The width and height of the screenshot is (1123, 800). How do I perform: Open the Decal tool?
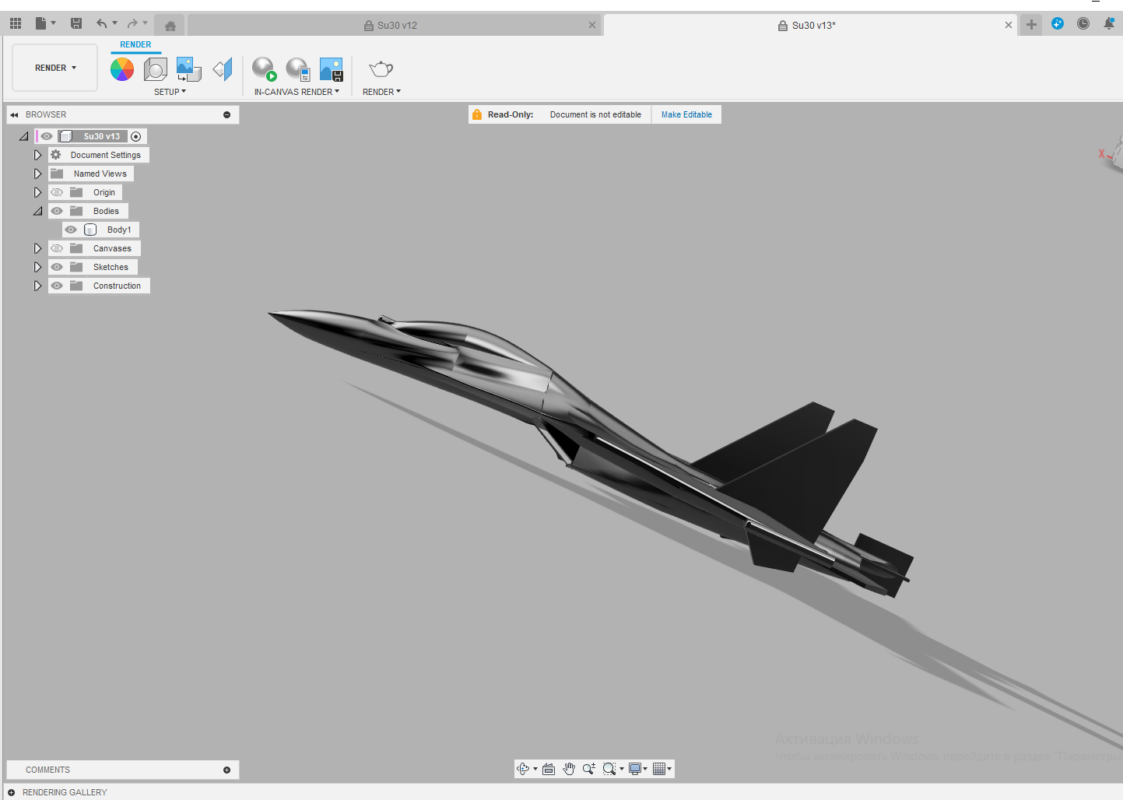pos(188,69)
